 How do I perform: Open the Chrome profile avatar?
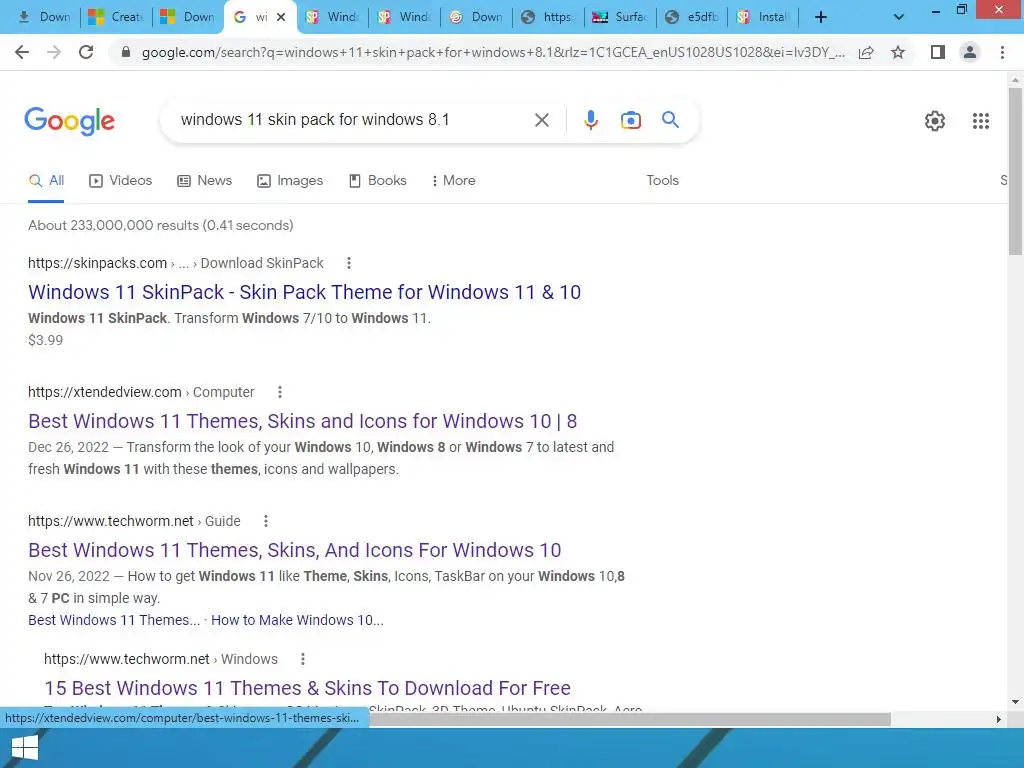coord(970,52)
